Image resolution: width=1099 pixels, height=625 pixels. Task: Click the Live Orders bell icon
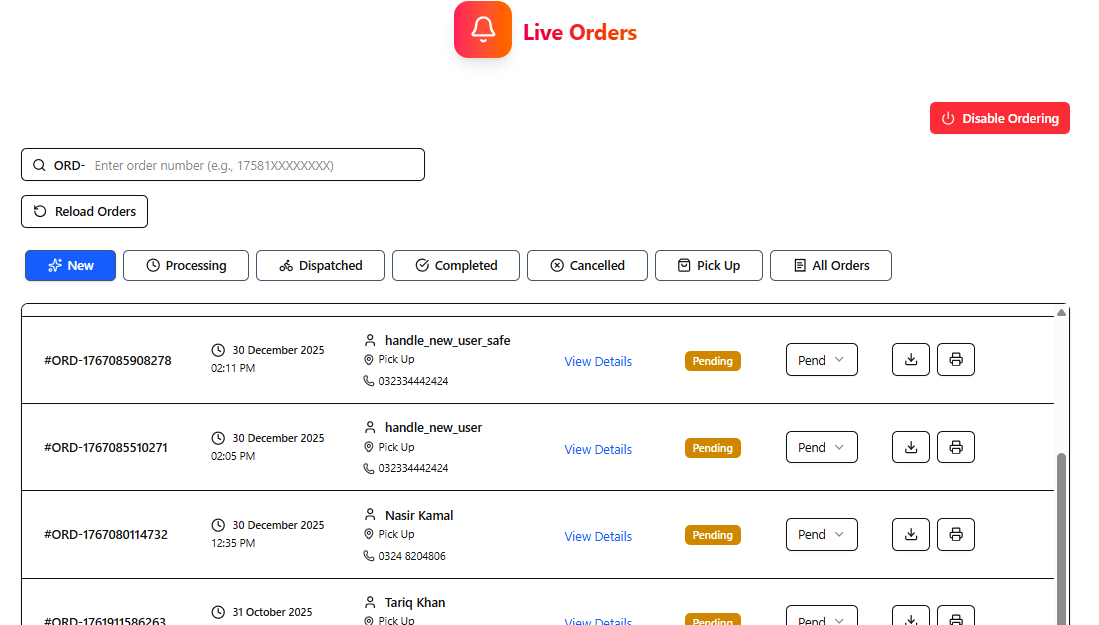[483, 29]
